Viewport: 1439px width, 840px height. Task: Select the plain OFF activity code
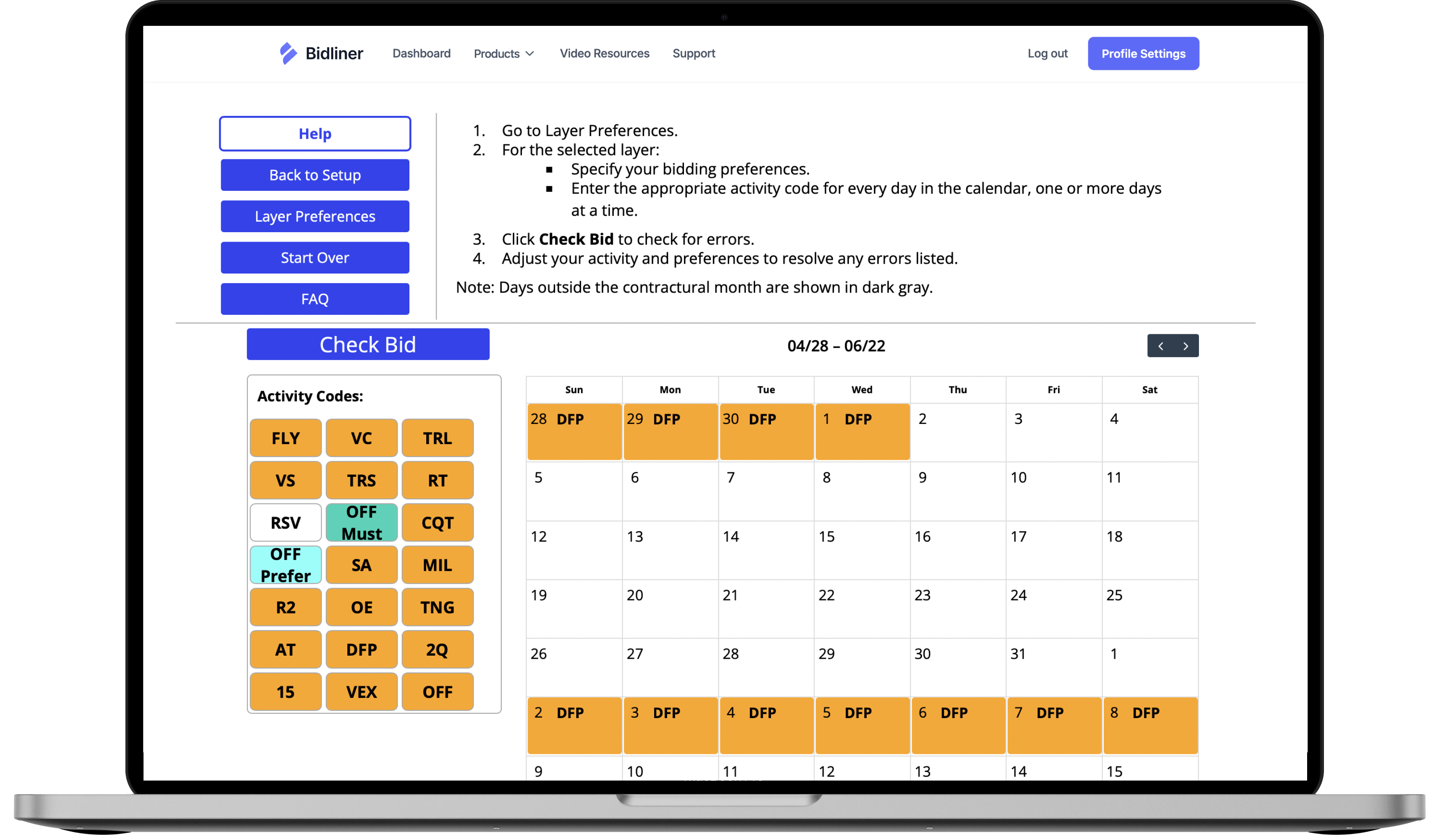coord(437,691)
